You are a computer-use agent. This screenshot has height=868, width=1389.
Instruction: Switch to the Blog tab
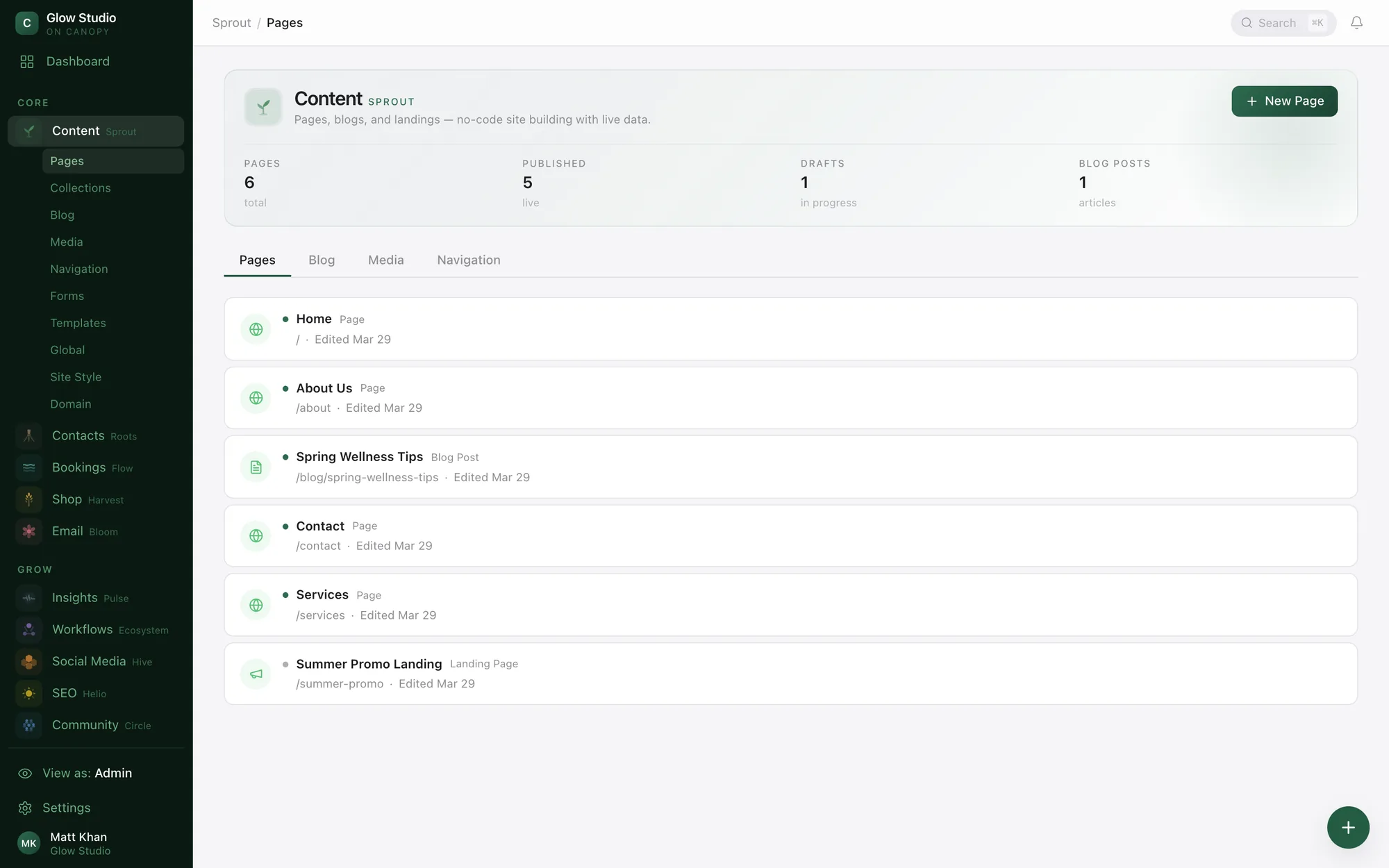pos(322,260)
